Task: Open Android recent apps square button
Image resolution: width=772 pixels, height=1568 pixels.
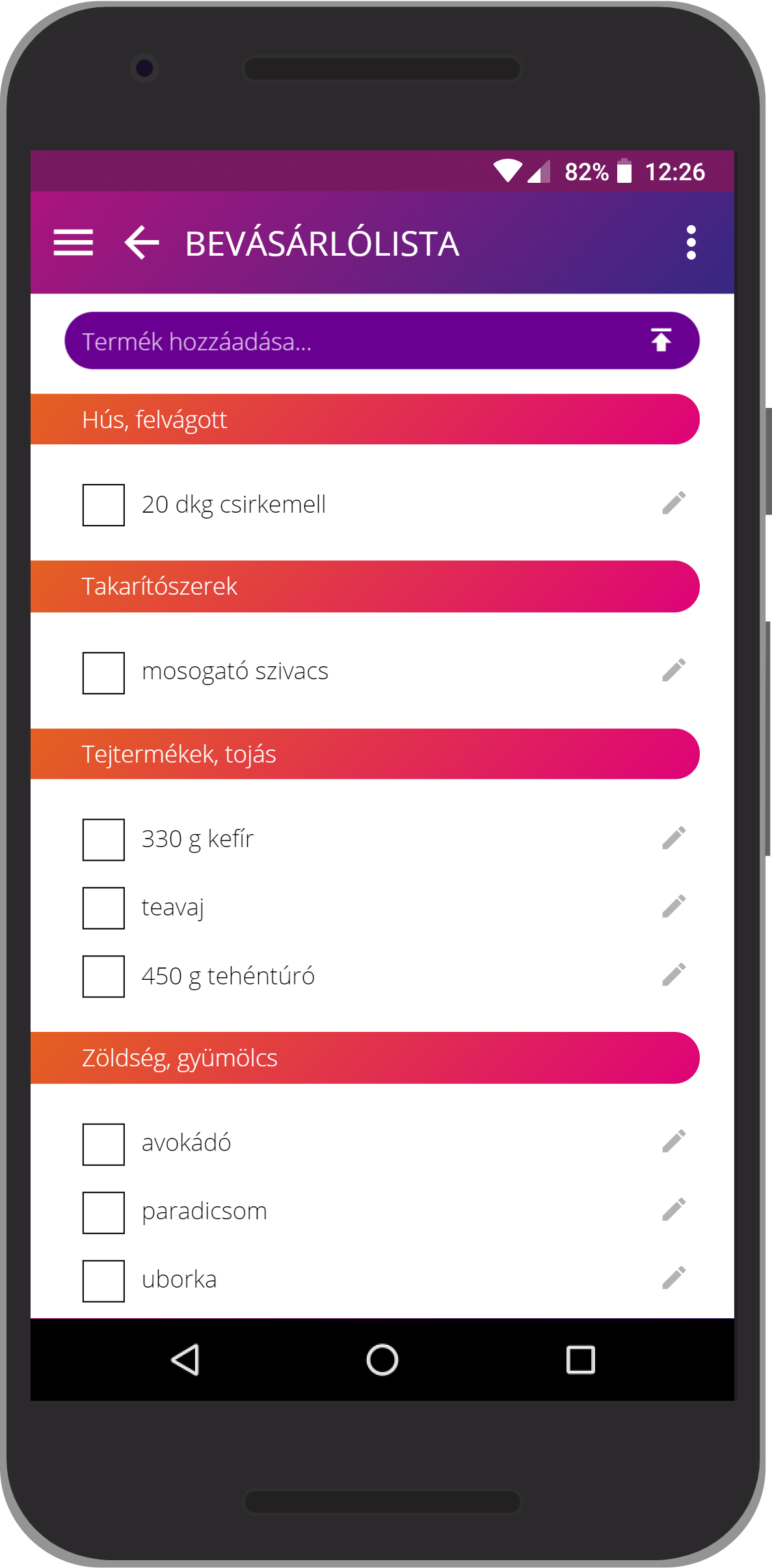Action: (580, 1360)
